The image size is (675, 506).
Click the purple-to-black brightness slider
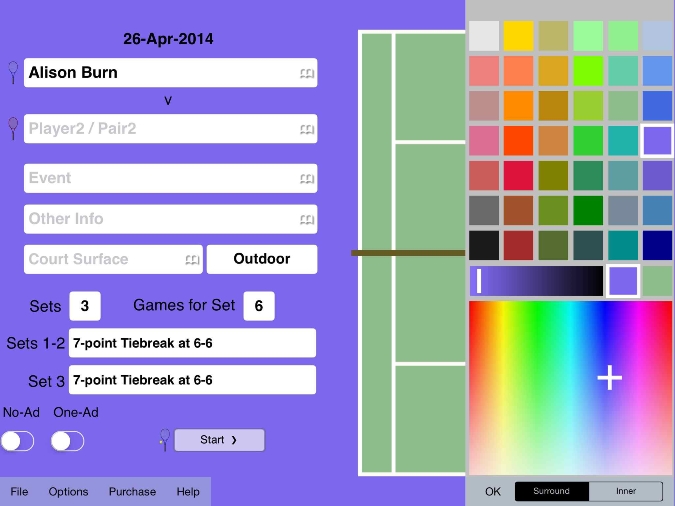(536, 281)
